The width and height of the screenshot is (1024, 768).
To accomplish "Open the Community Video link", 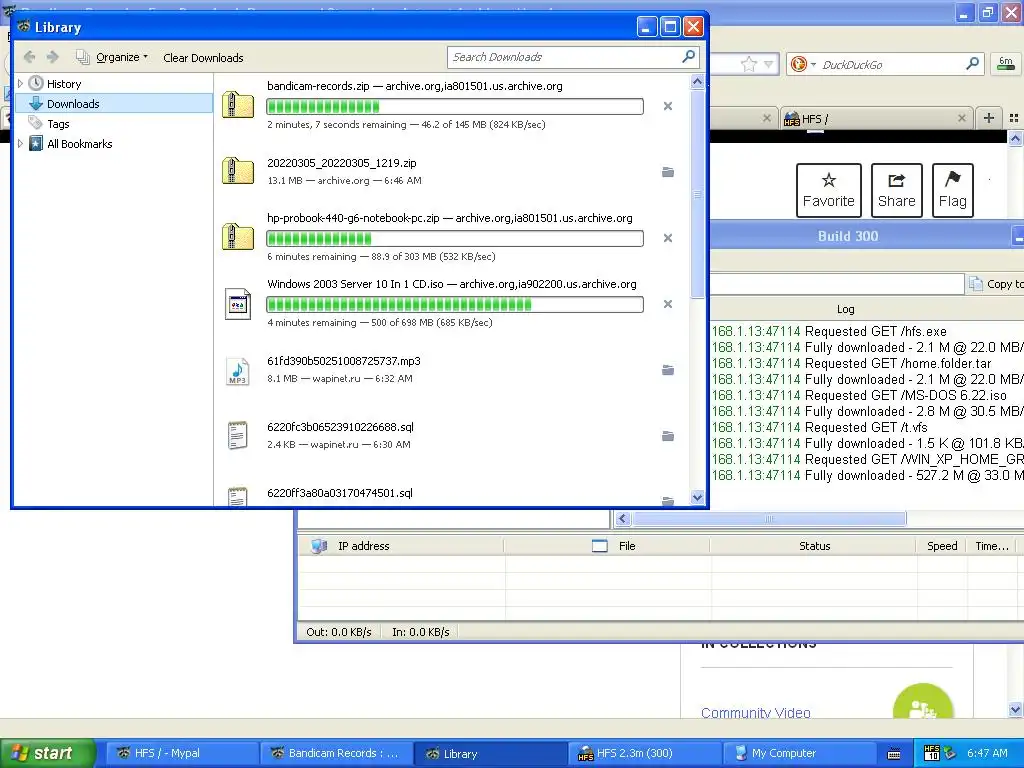I will click(x=756, y=712).
